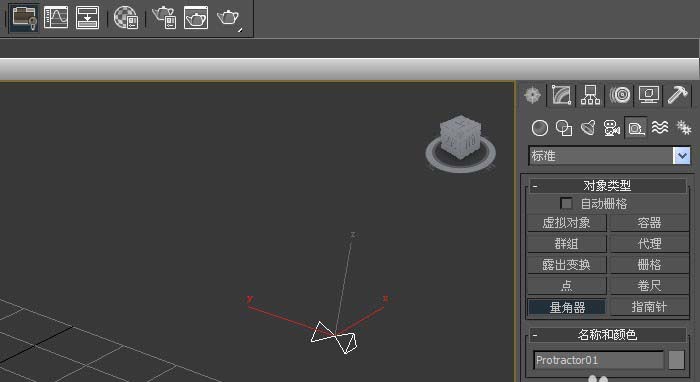
Task: Click the 指南针 compass button
Action: 649,307
